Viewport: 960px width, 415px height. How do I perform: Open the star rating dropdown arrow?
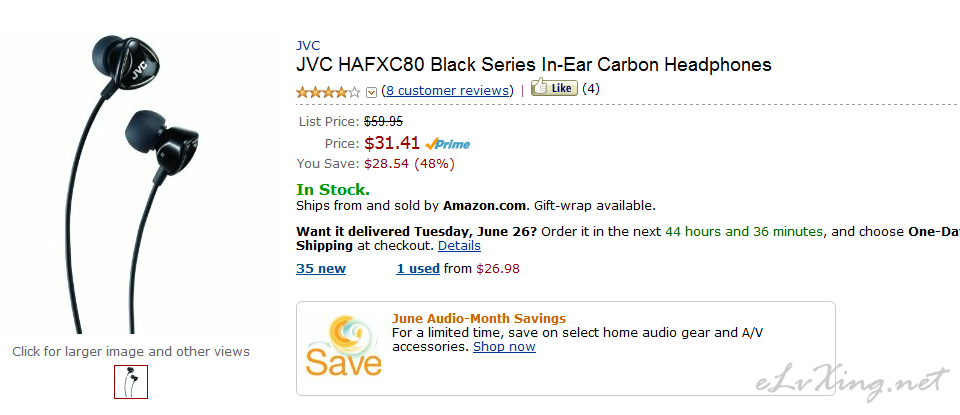[x=371, y=92]
